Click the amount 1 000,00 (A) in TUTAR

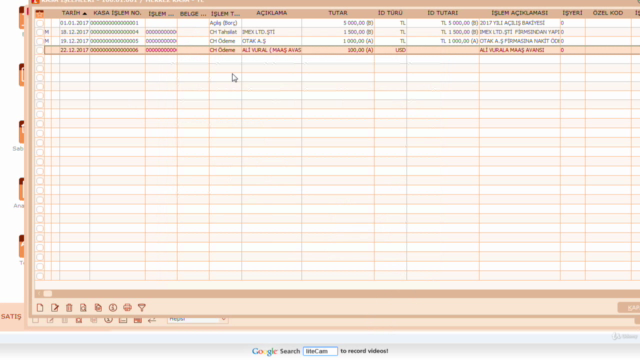(x=358, y=41)
